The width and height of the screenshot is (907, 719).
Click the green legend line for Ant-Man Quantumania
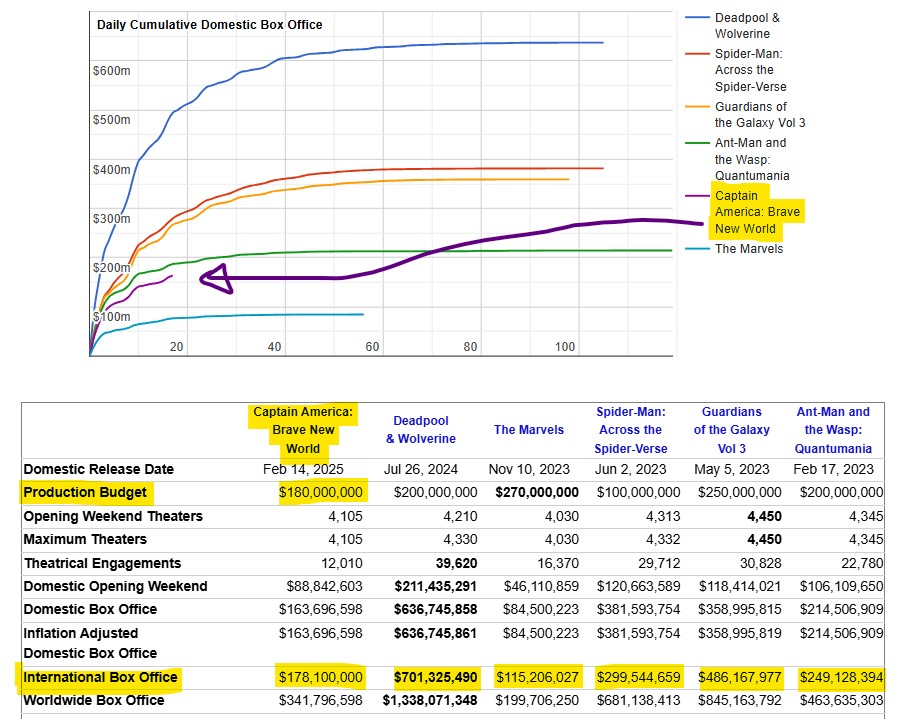point(696,142)
